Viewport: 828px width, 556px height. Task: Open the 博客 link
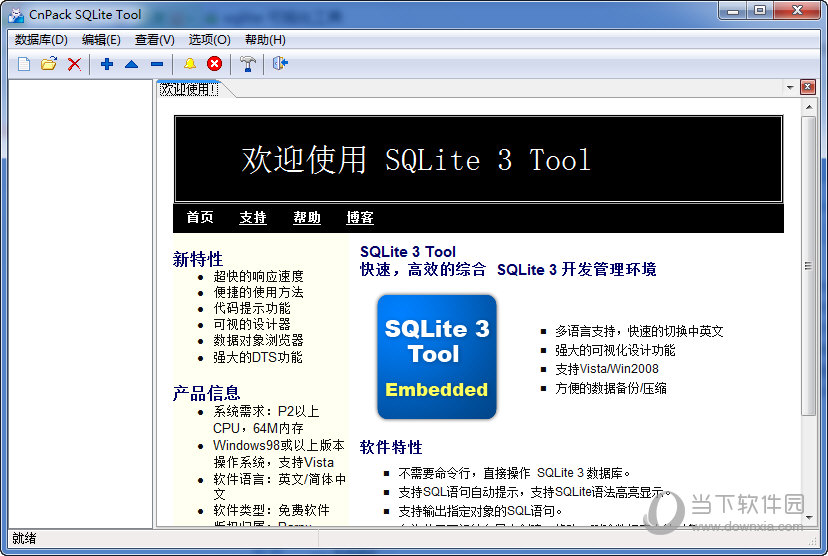(360, 217)
